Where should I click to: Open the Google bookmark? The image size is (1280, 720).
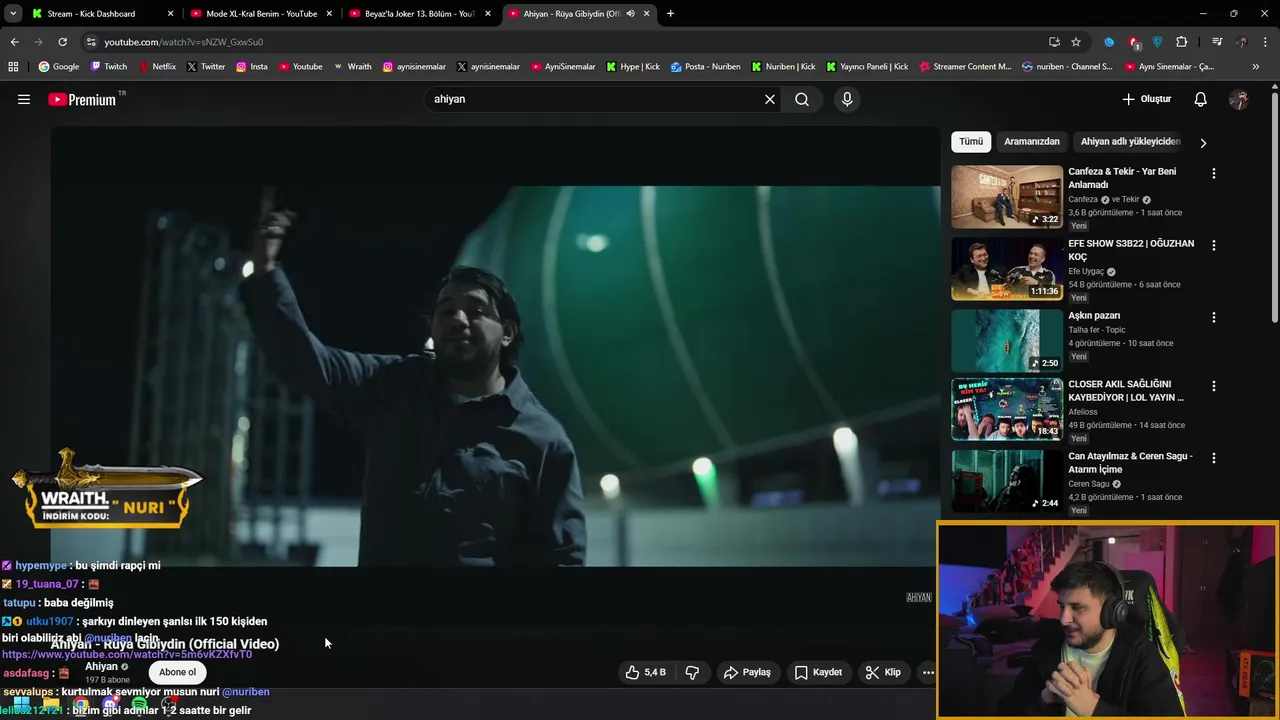click(x=58, y=67)
